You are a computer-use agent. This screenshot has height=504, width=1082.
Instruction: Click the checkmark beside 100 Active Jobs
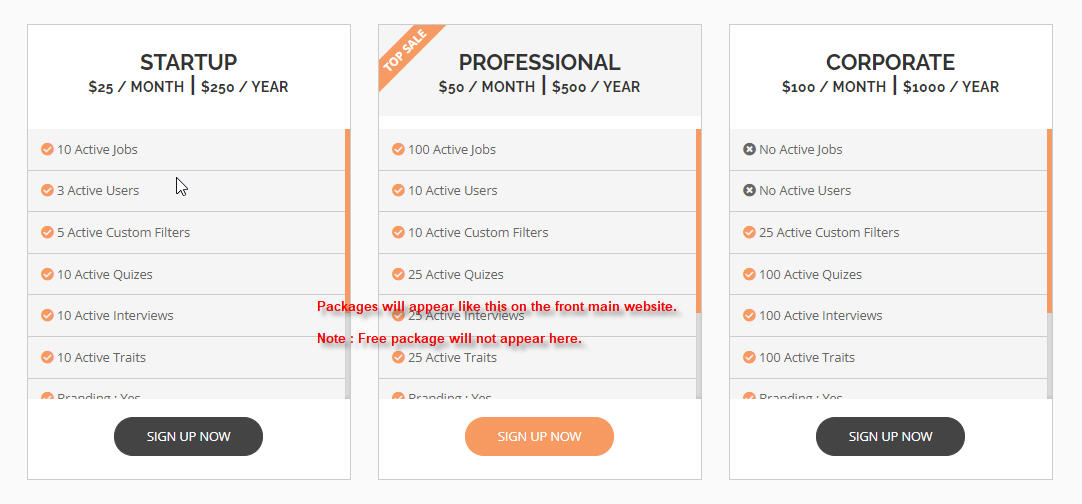coord(398,149)
